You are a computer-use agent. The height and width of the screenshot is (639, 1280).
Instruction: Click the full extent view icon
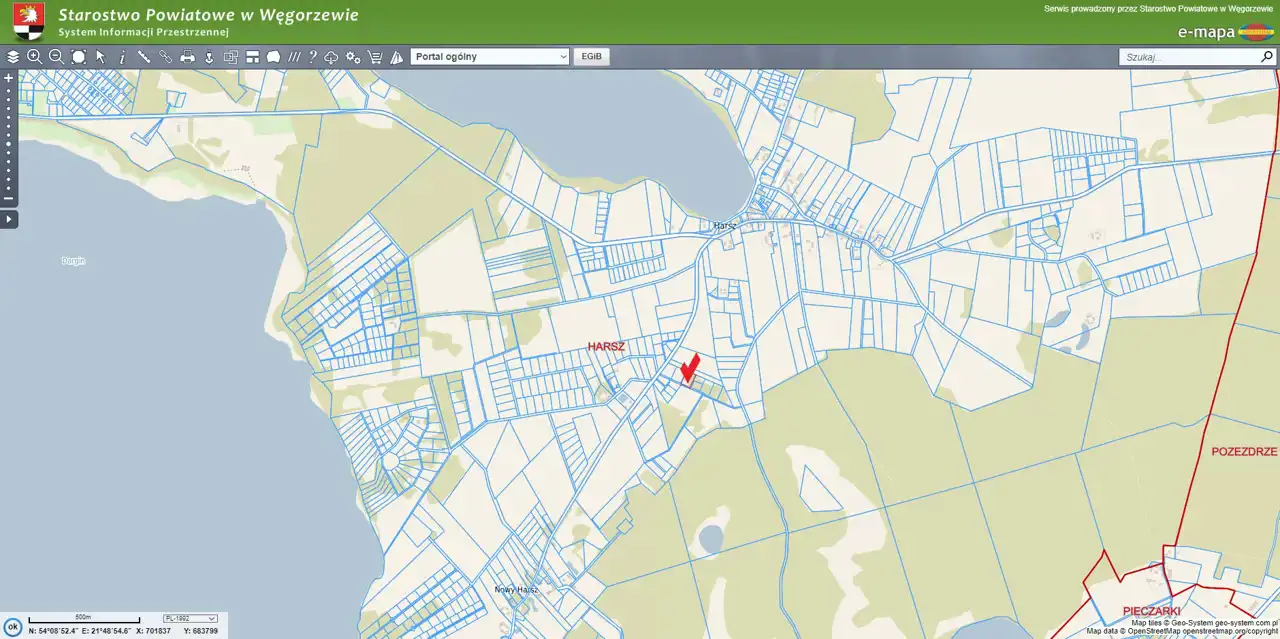pyautogui.click(x=78, y=57)
